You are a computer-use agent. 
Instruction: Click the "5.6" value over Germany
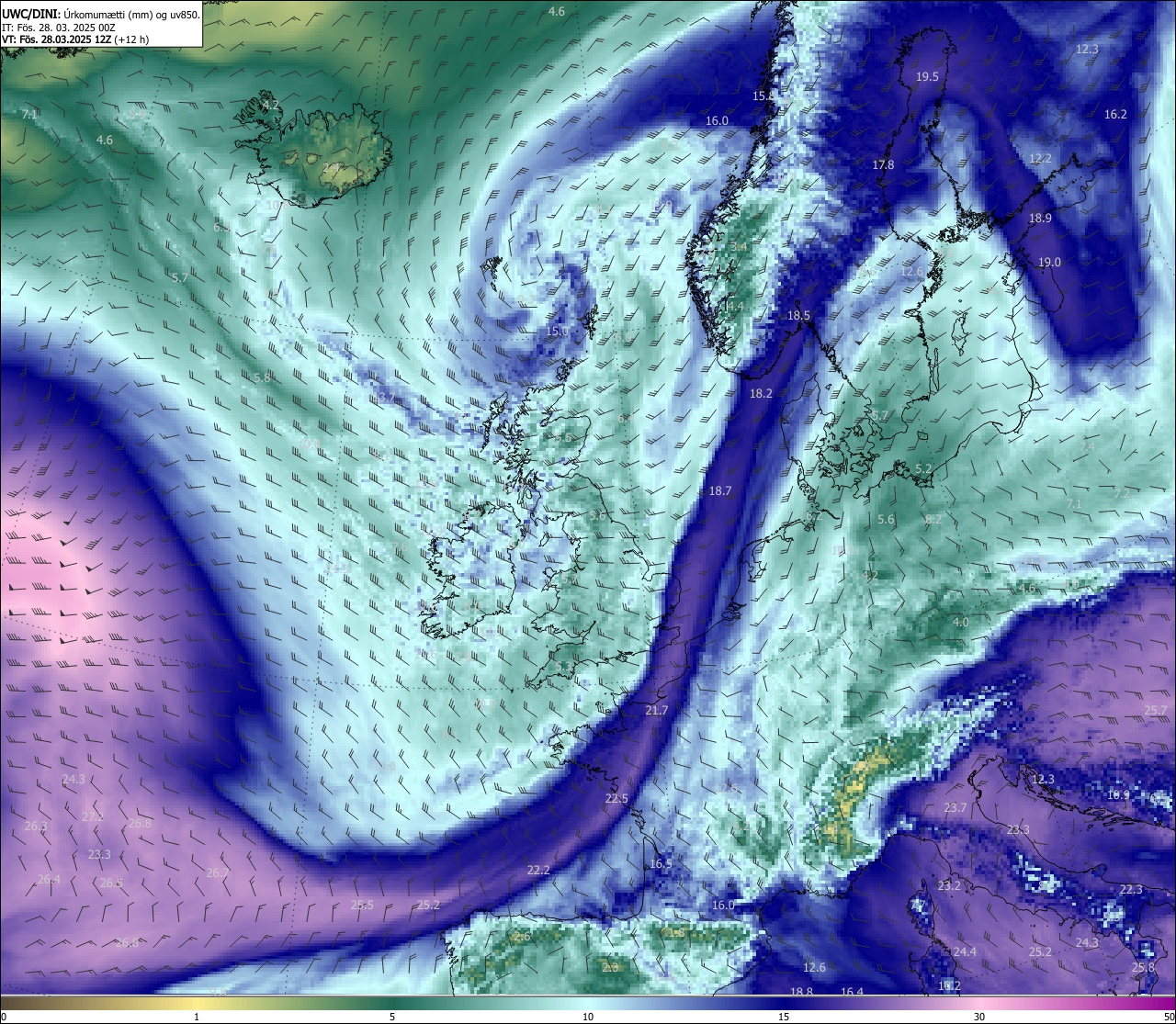[x=886, y=519]
